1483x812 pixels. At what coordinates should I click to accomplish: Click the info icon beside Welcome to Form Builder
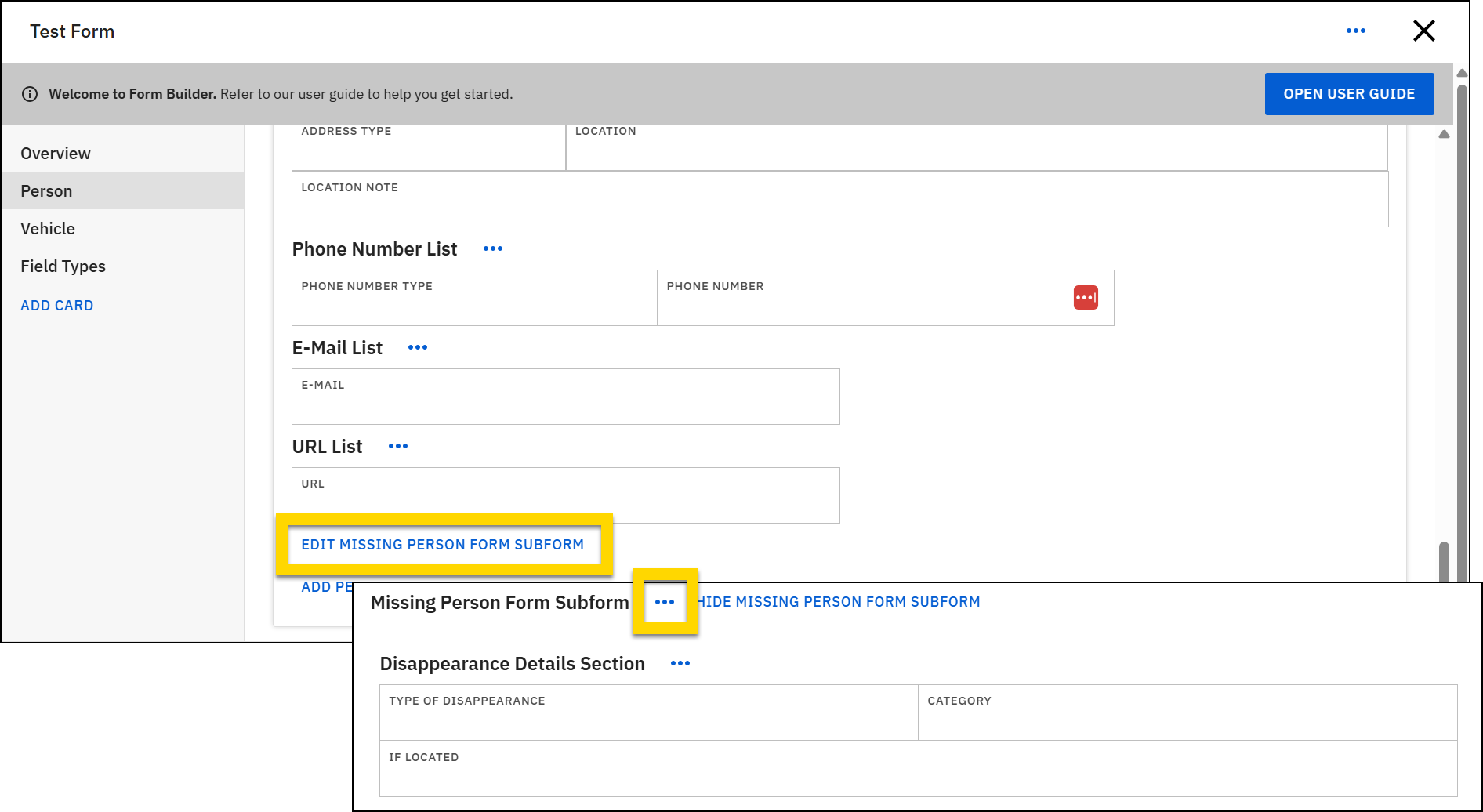pyautogui.click(x=30, y=93)
